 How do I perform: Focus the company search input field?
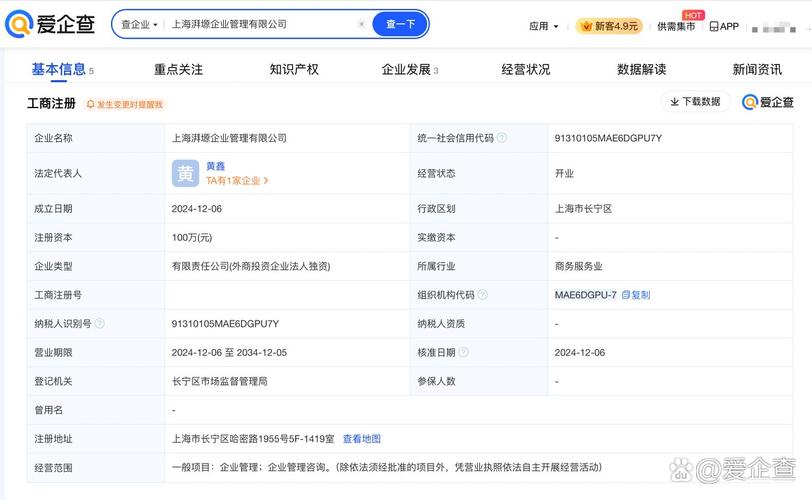point(262,24)
